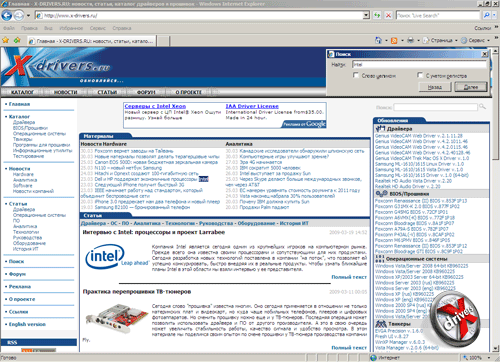Viewport: 500px width, 362px height.
Task: Open the Home button dropdown arrow
Action: tap(386, 40)
